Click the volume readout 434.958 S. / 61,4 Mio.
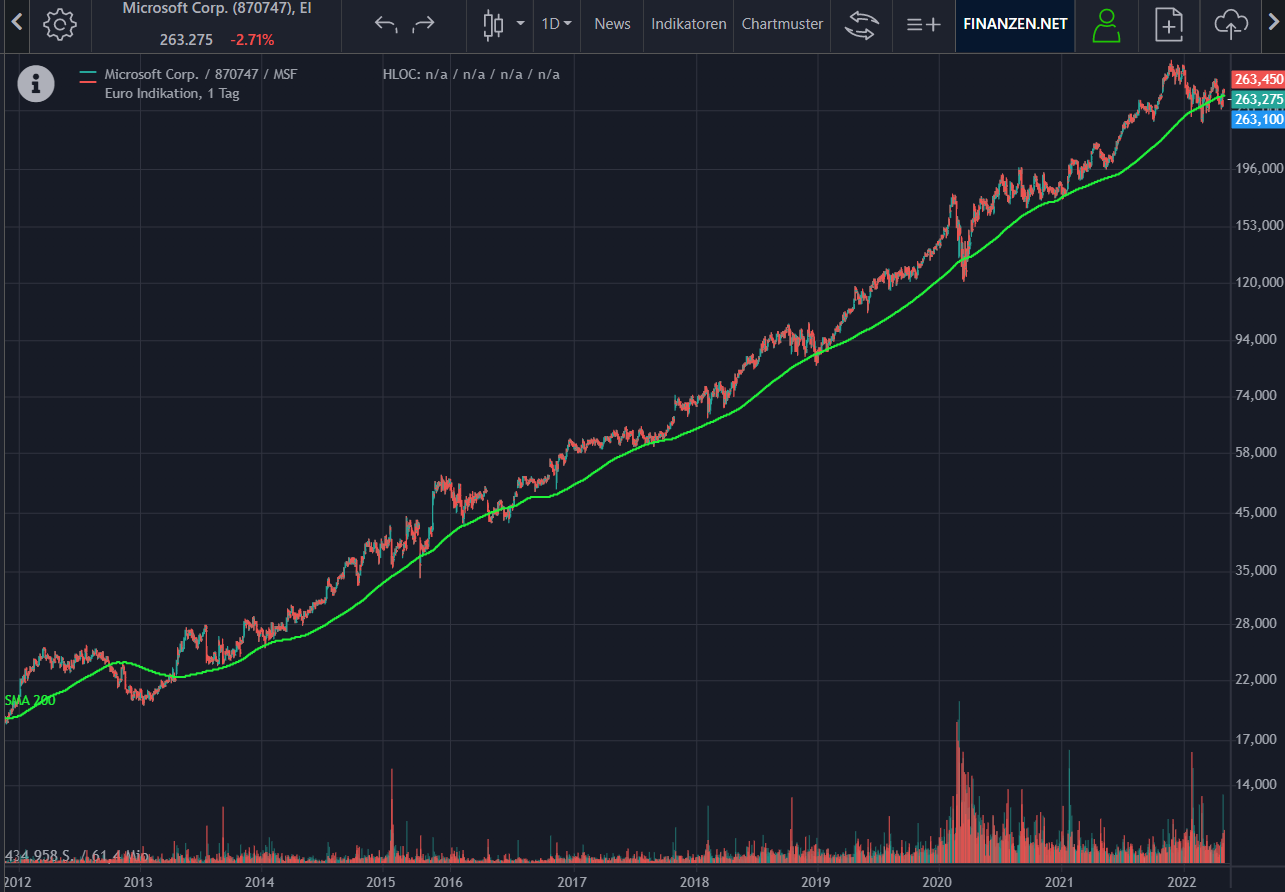 pyautogui.click(x=77, y=856)
